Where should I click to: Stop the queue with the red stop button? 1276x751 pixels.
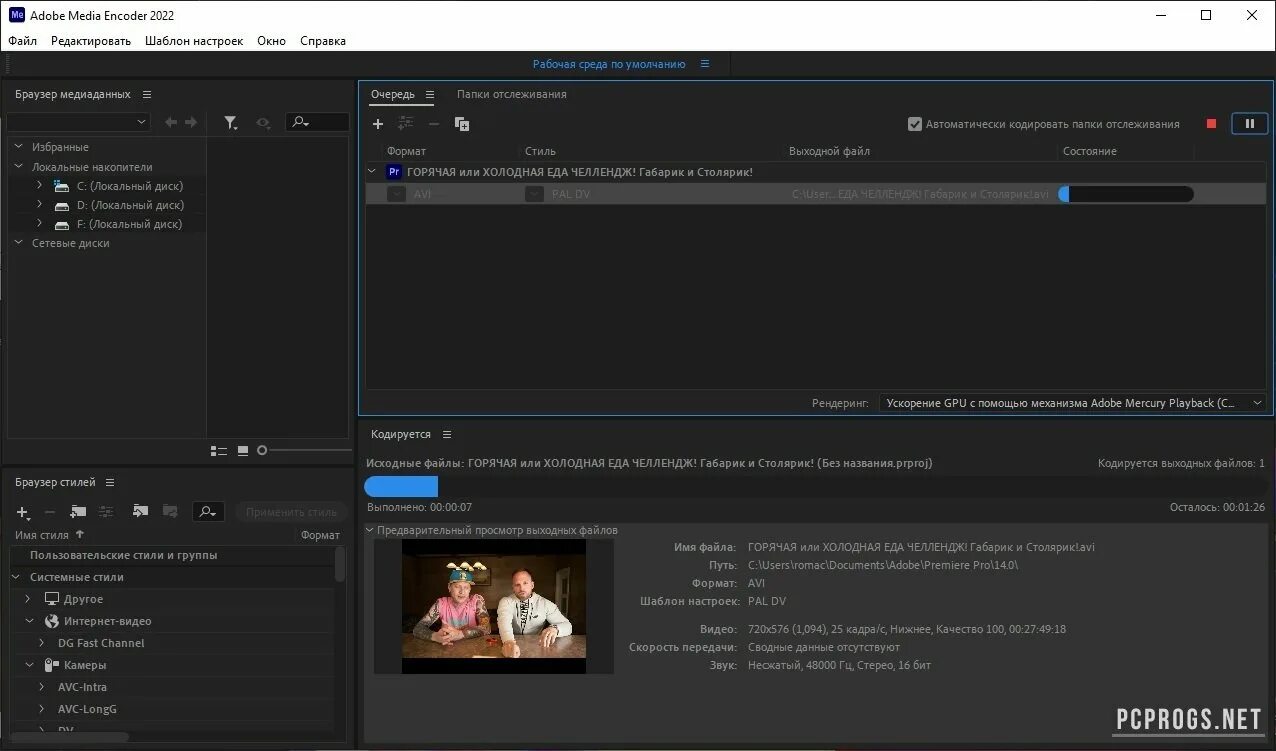pyautogui.click(x=1211, y=124)
